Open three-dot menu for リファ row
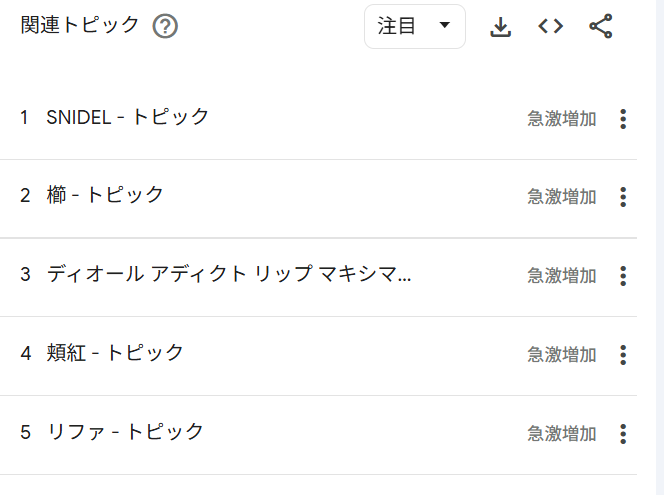664x495 pixels. [x=623, y=434]
